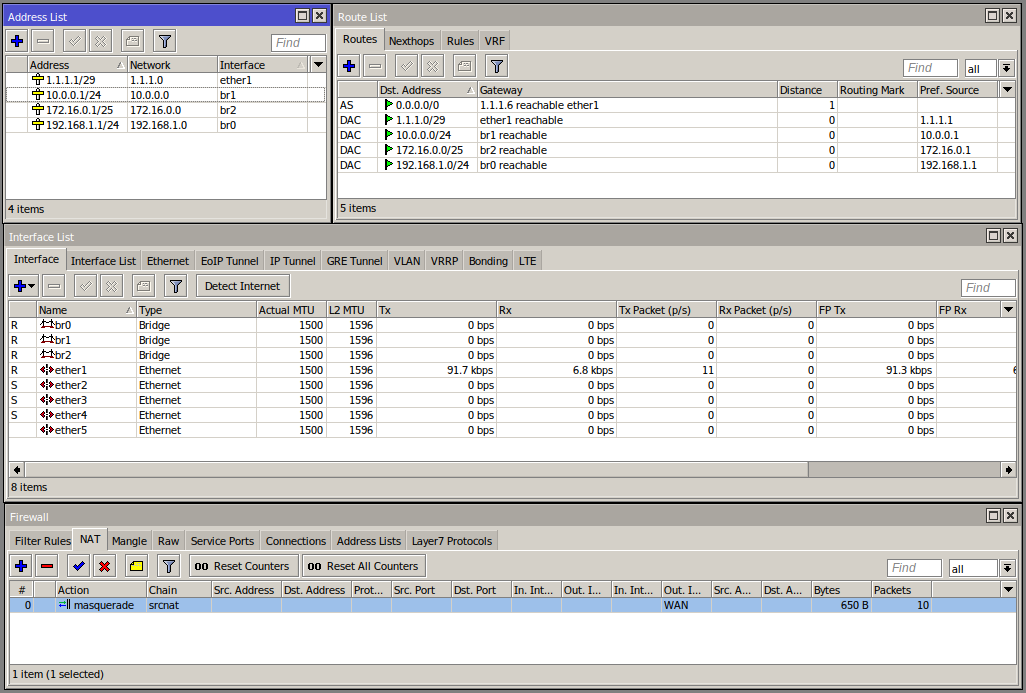Focus Find field in Address List
1026x693 pixels.
[x=298, y=43]
